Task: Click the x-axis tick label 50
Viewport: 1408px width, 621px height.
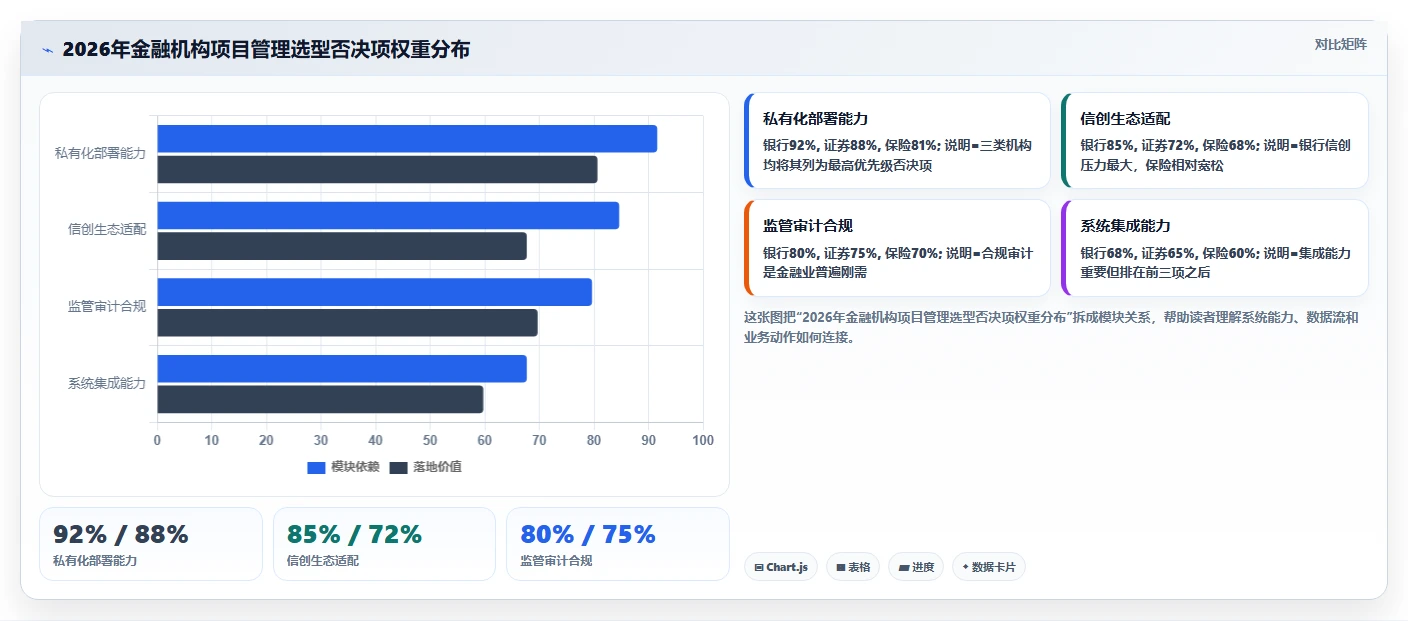Action: [430, 440]
